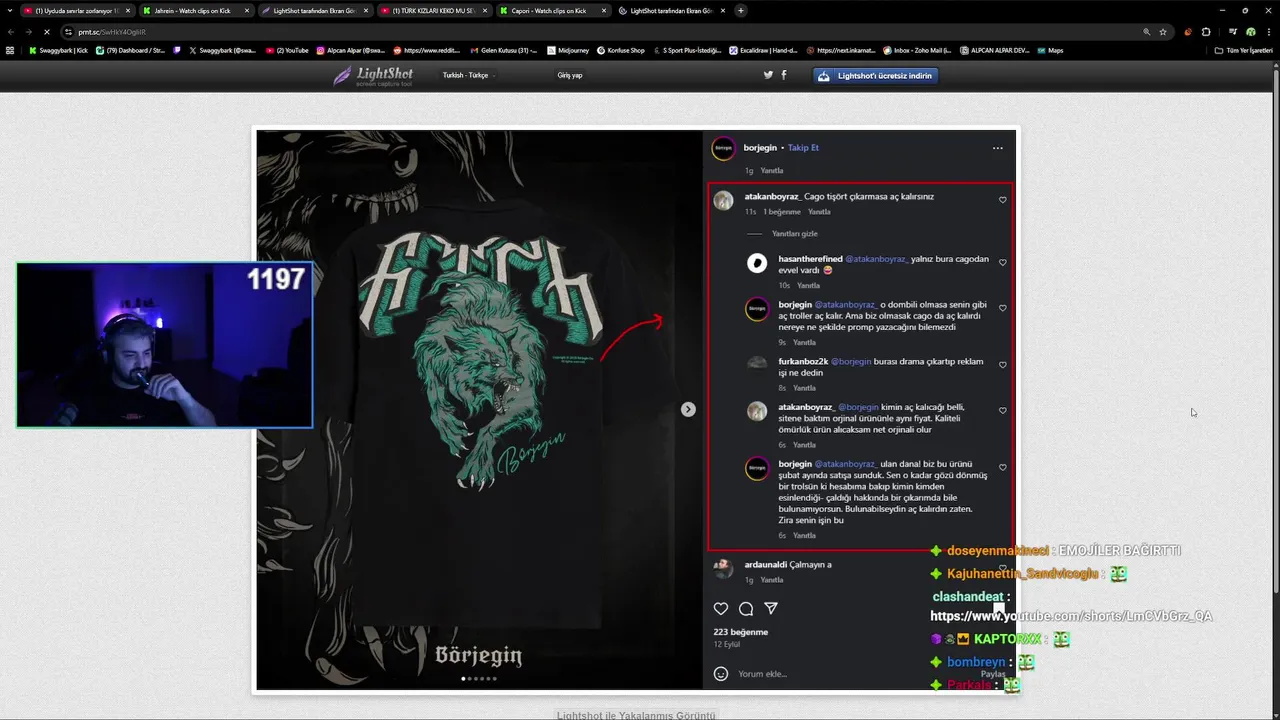Open the media control button
The height and width of the screenshot is (720, 1280).
(1233, 32)
